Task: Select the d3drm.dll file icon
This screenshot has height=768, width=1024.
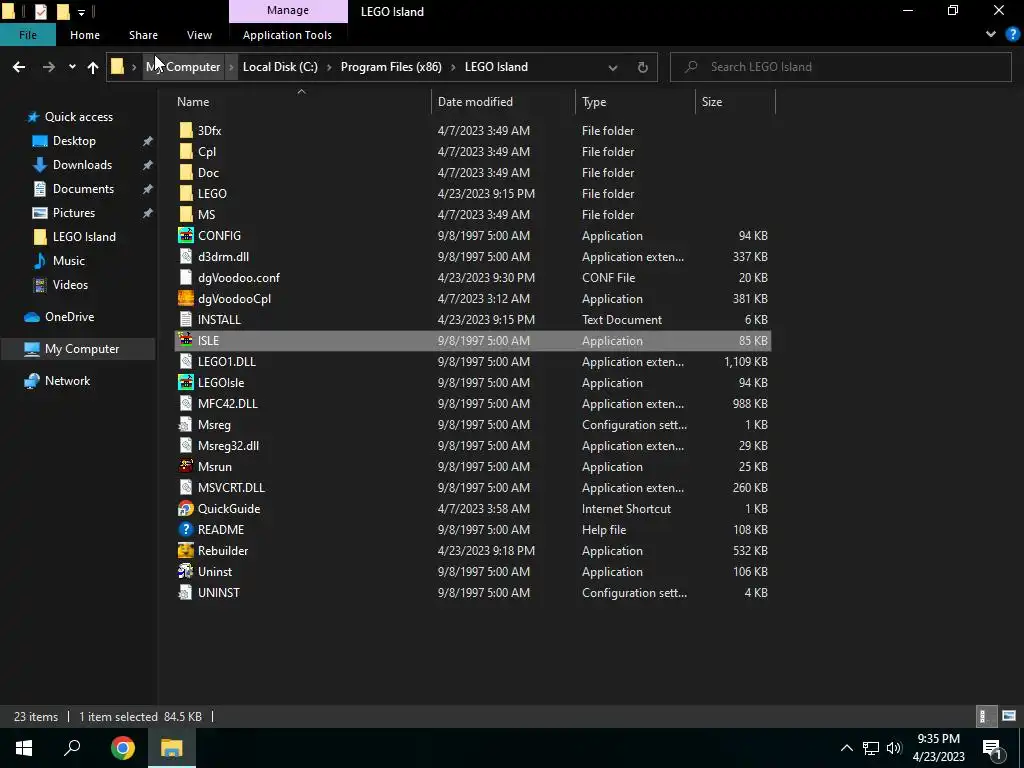Action: tap(186, 257)
